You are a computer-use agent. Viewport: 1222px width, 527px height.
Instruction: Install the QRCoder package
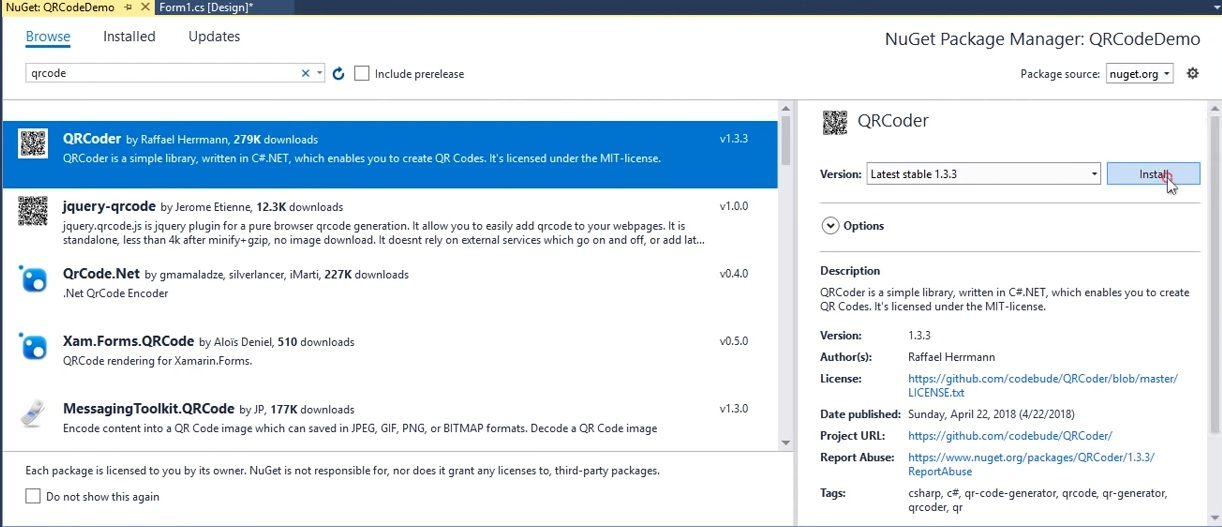click(1153, 174)
